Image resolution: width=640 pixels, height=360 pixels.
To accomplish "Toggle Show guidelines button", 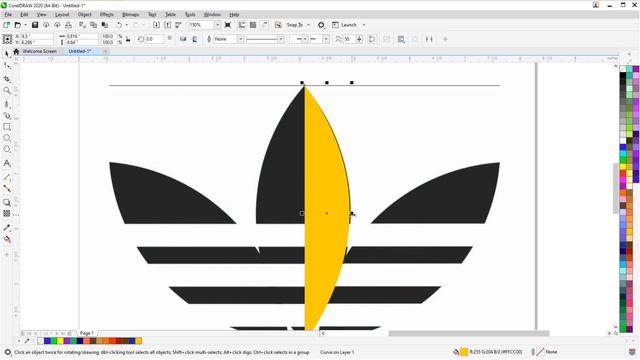I will 264,25.
